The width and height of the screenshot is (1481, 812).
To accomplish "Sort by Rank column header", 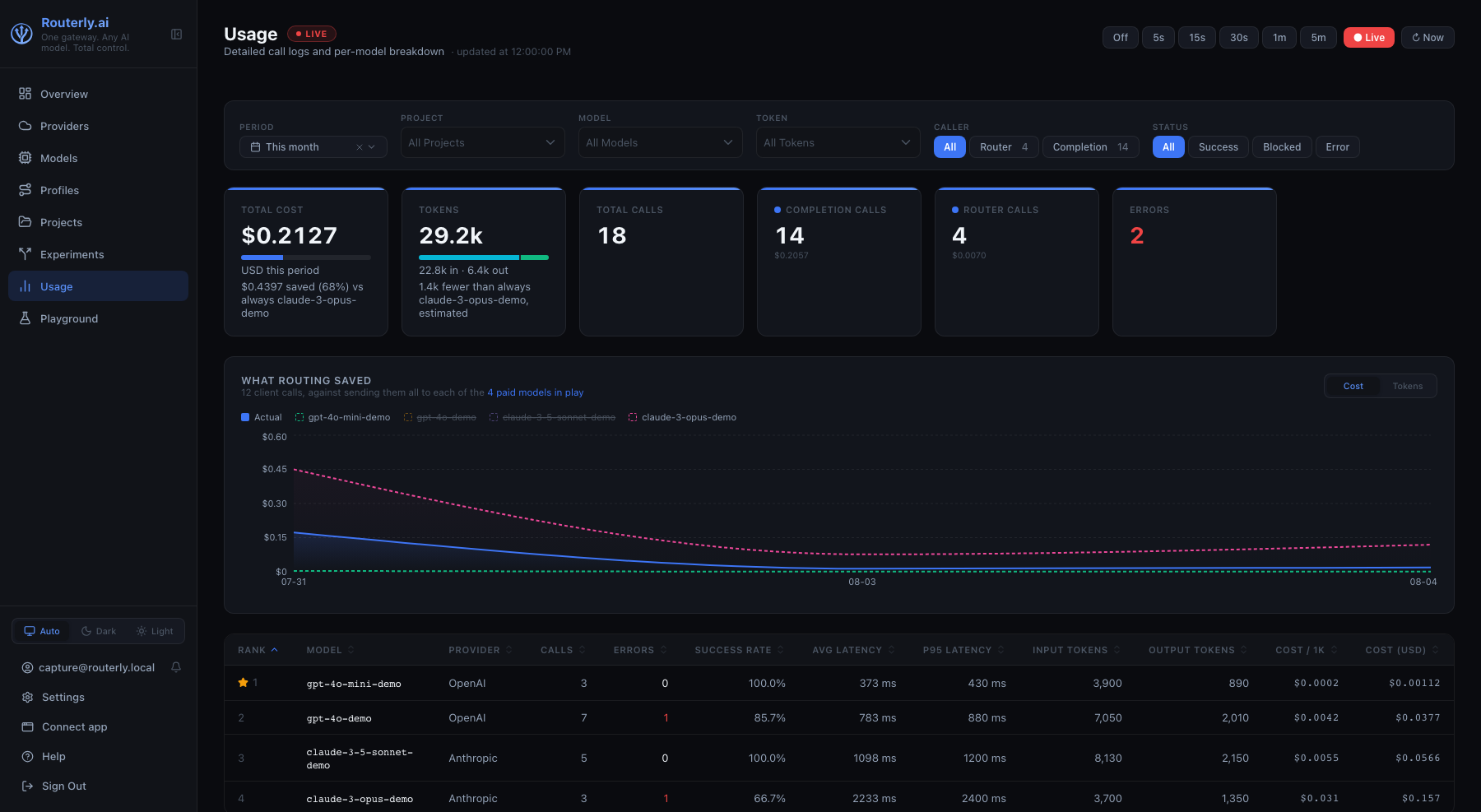I will pos(258,650).
